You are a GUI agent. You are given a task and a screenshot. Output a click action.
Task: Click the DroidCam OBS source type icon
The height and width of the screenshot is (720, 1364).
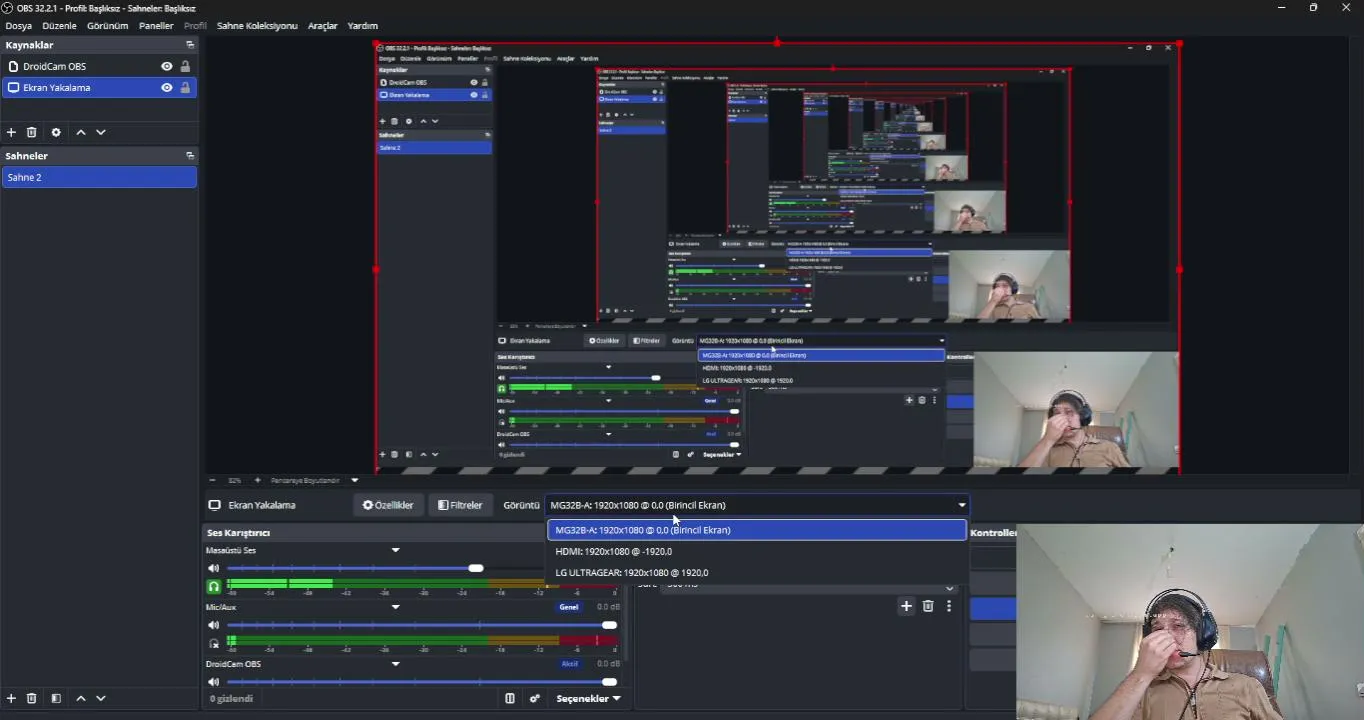13,66
